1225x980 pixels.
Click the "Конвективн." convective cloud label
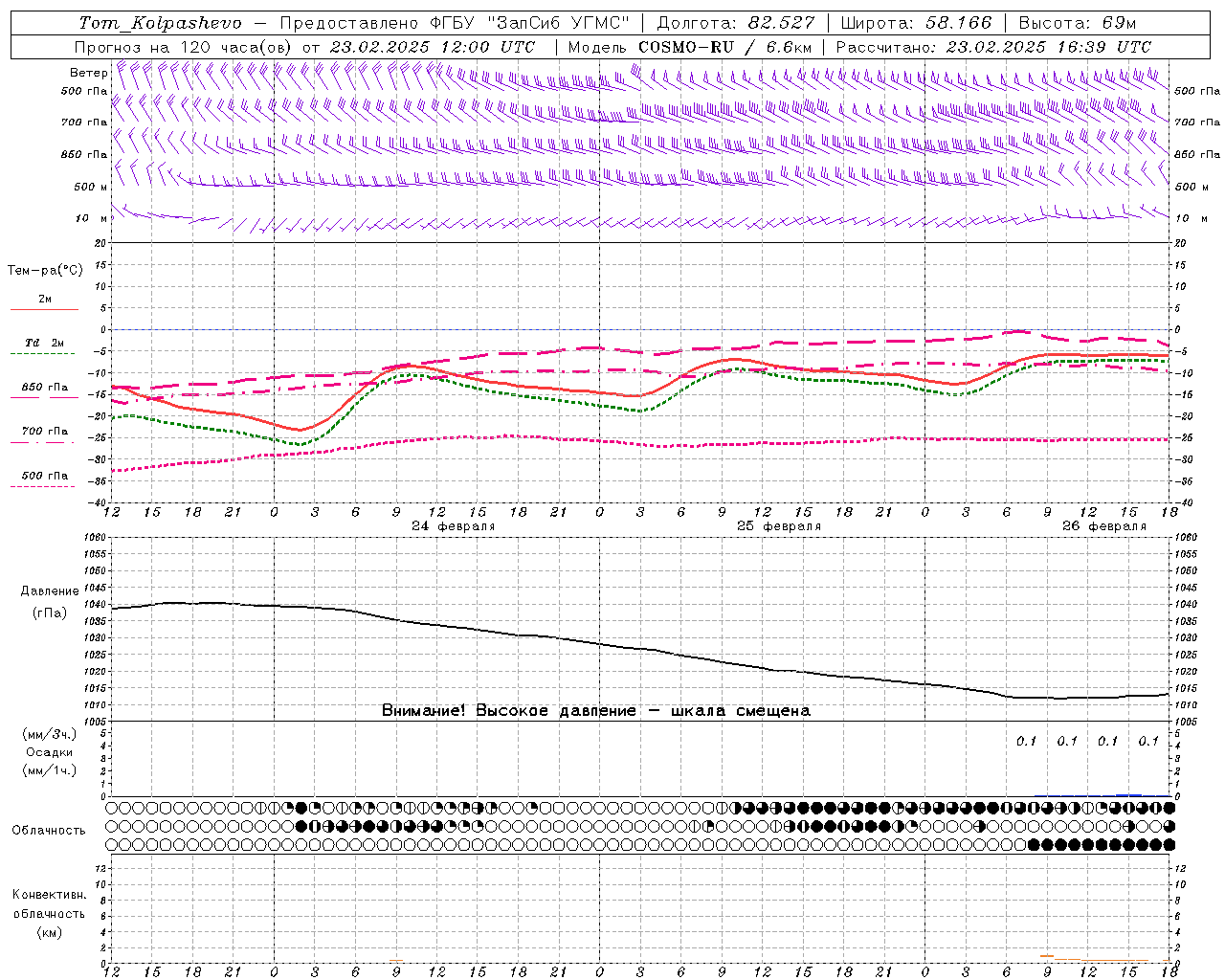click(x=49, y=895)
